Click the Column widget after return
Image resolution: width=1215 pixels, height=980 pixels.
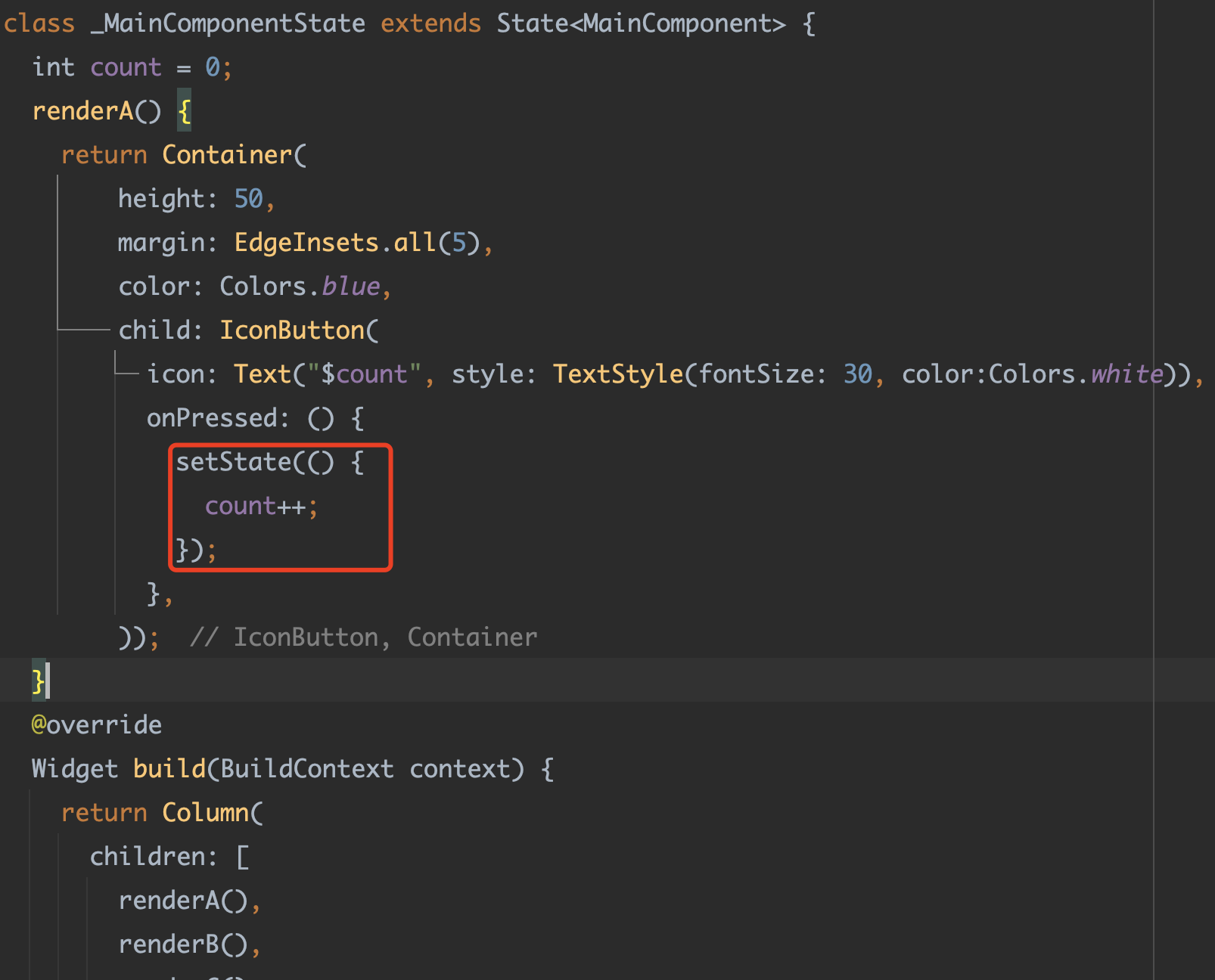click(x=209, y=811)
